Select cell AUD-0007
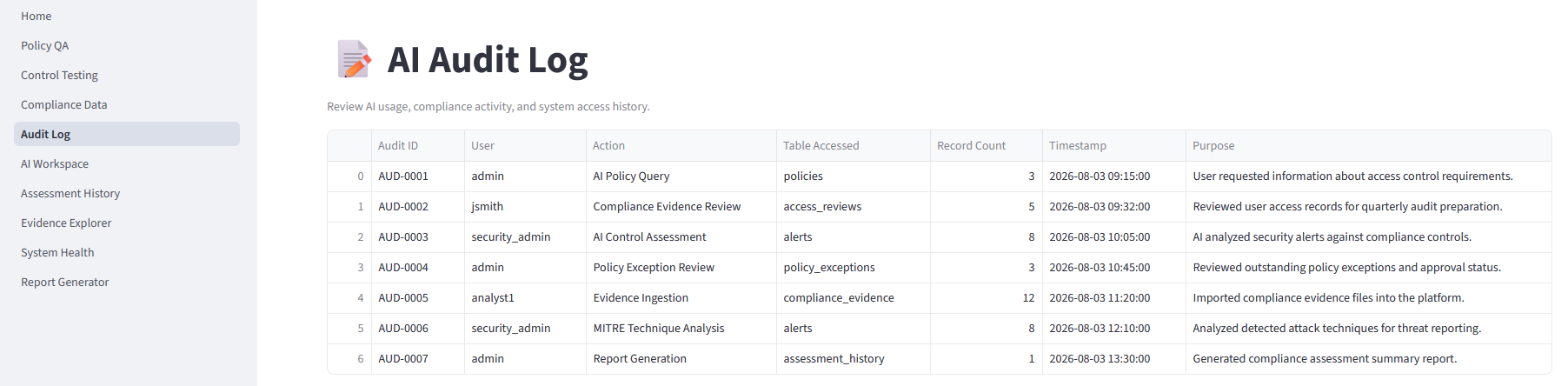 [418, 359]
